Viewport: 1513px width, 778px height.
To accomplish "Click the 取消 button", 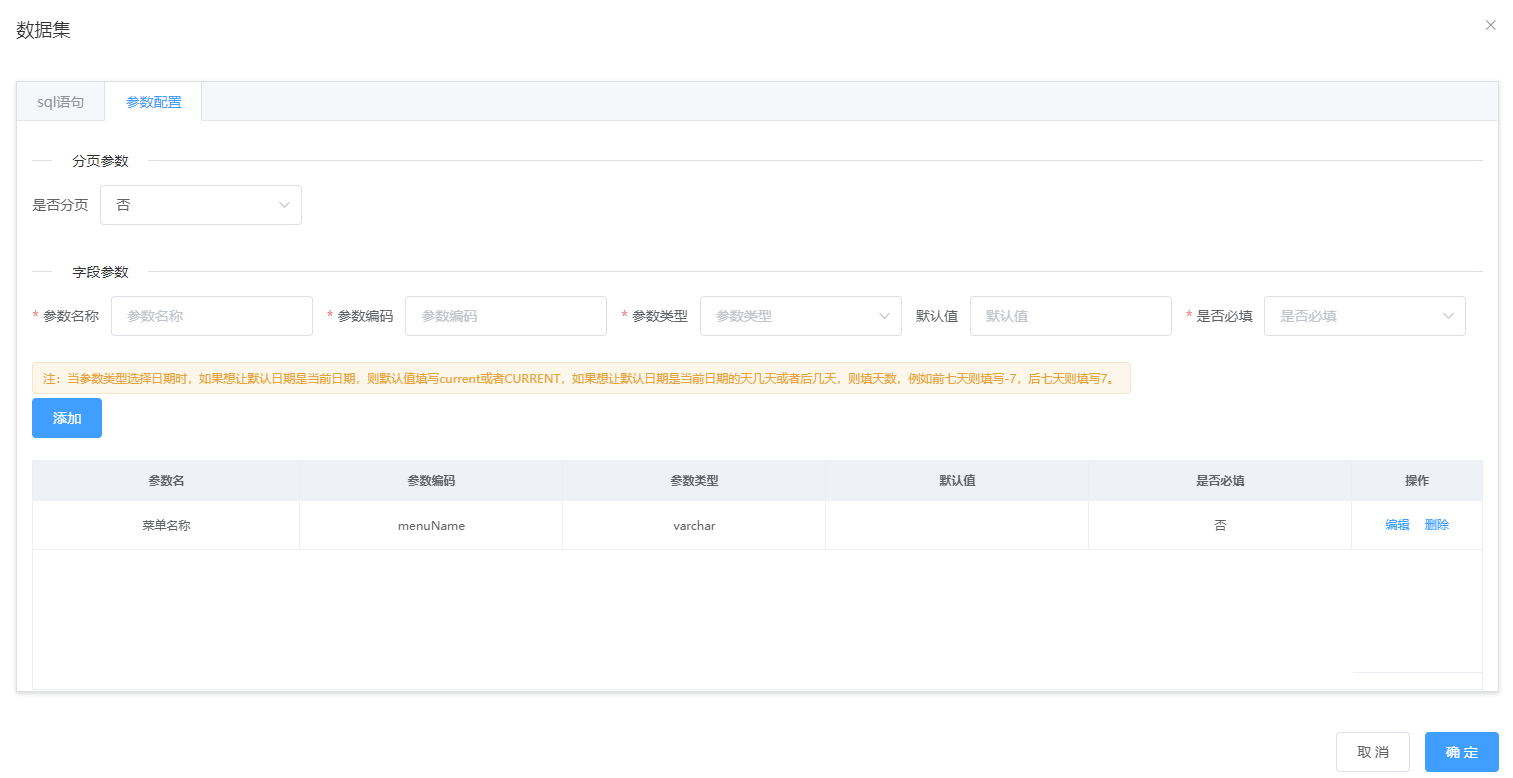I will pos(1372,751).
